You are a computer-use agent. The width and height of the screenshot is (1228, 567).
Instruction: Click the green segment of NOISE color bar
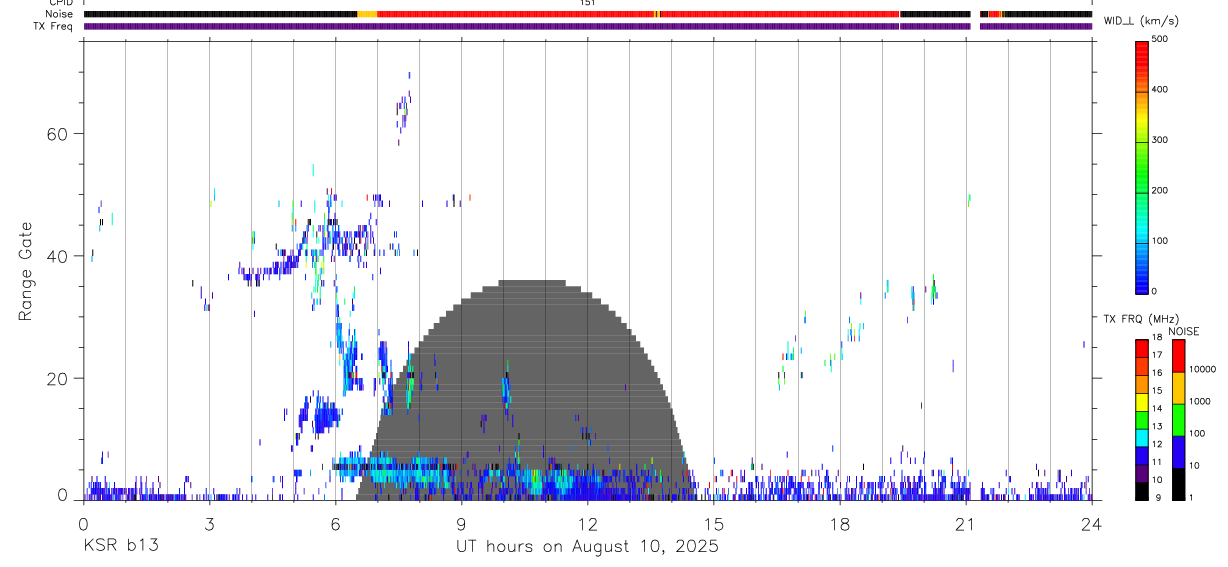(x=1178, y=420)
